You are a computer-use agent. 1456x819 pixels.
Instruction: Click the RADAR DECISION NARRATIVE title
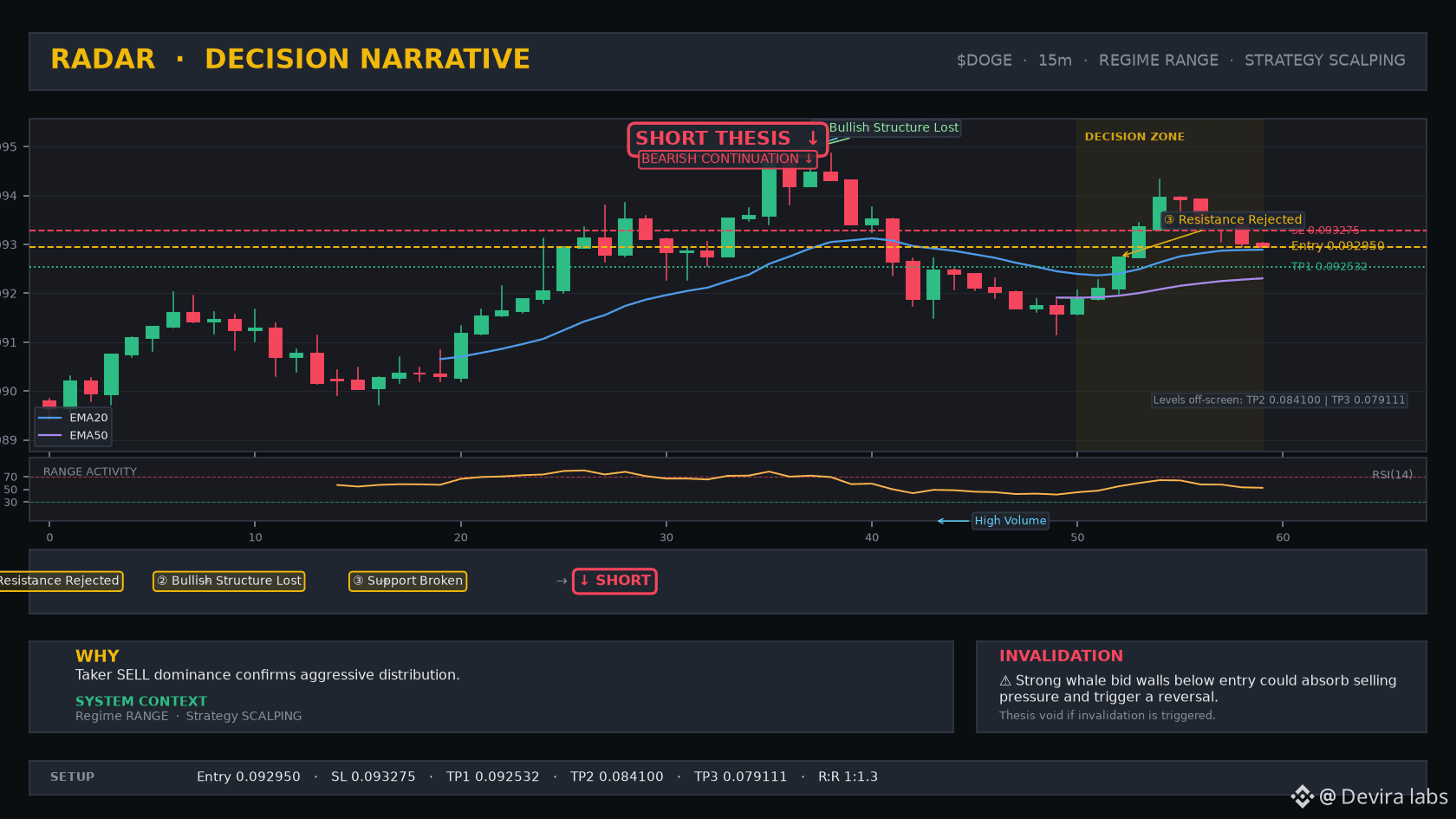290,59
